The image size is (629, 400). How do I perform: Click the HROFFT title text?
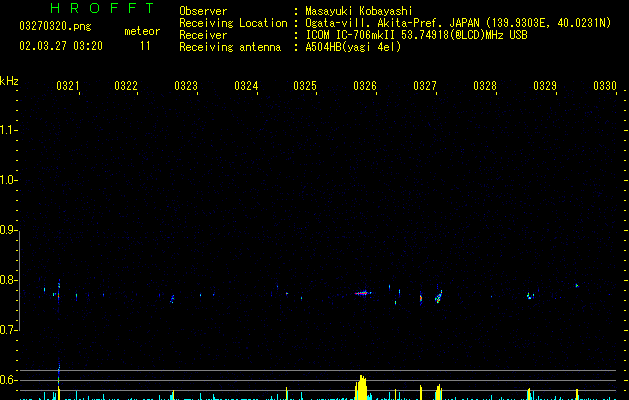click(102, 8)
